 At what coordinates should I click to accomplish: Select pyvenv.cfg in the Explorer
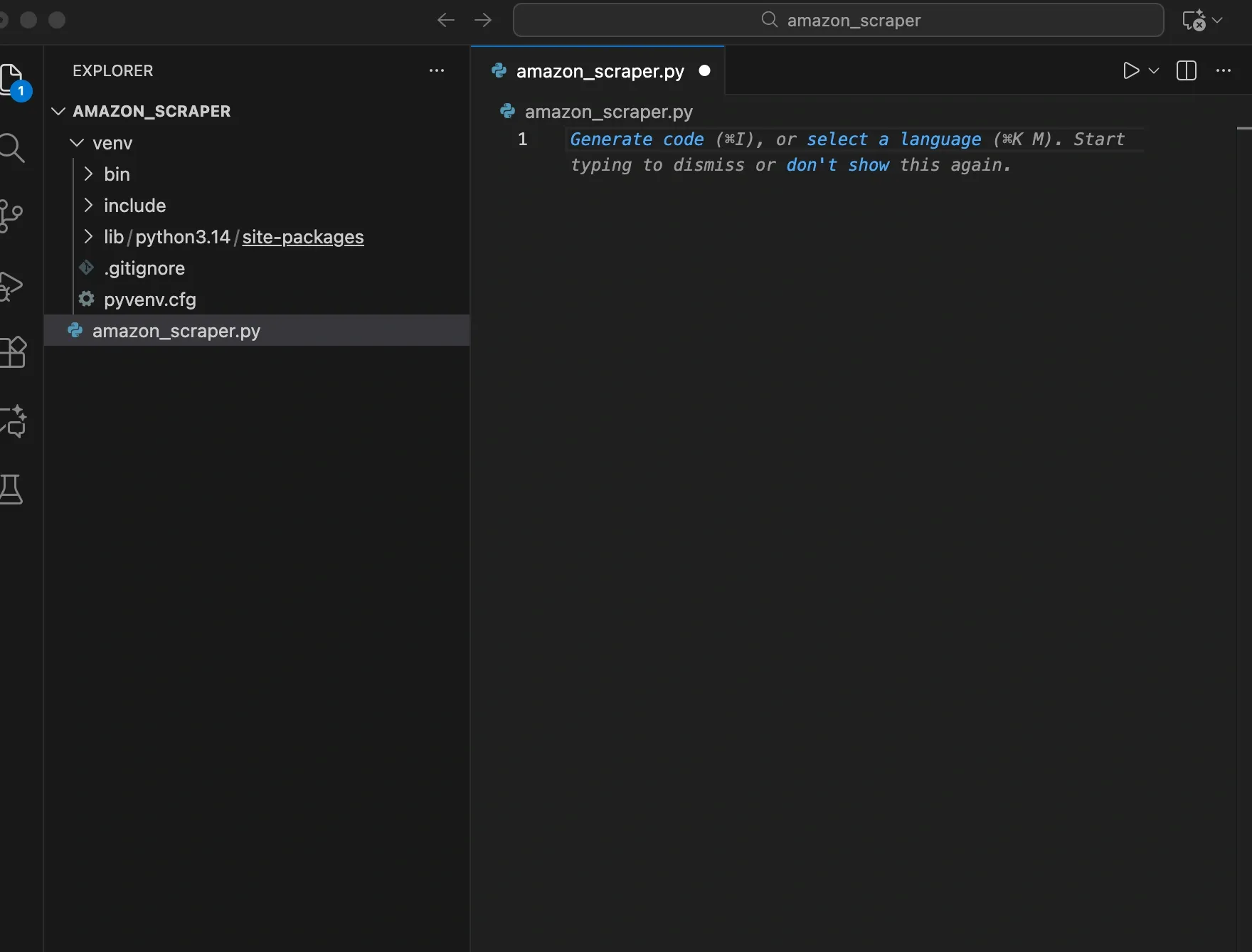pyautogui.click(x=149, y=299)
